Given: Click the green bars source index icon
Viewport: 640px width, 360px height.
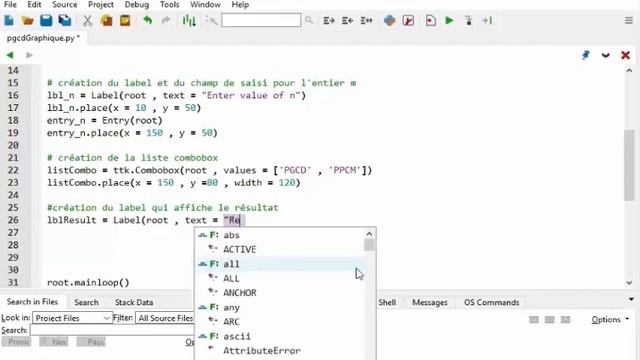Looking at the screenshot, I should coord(189,20).
